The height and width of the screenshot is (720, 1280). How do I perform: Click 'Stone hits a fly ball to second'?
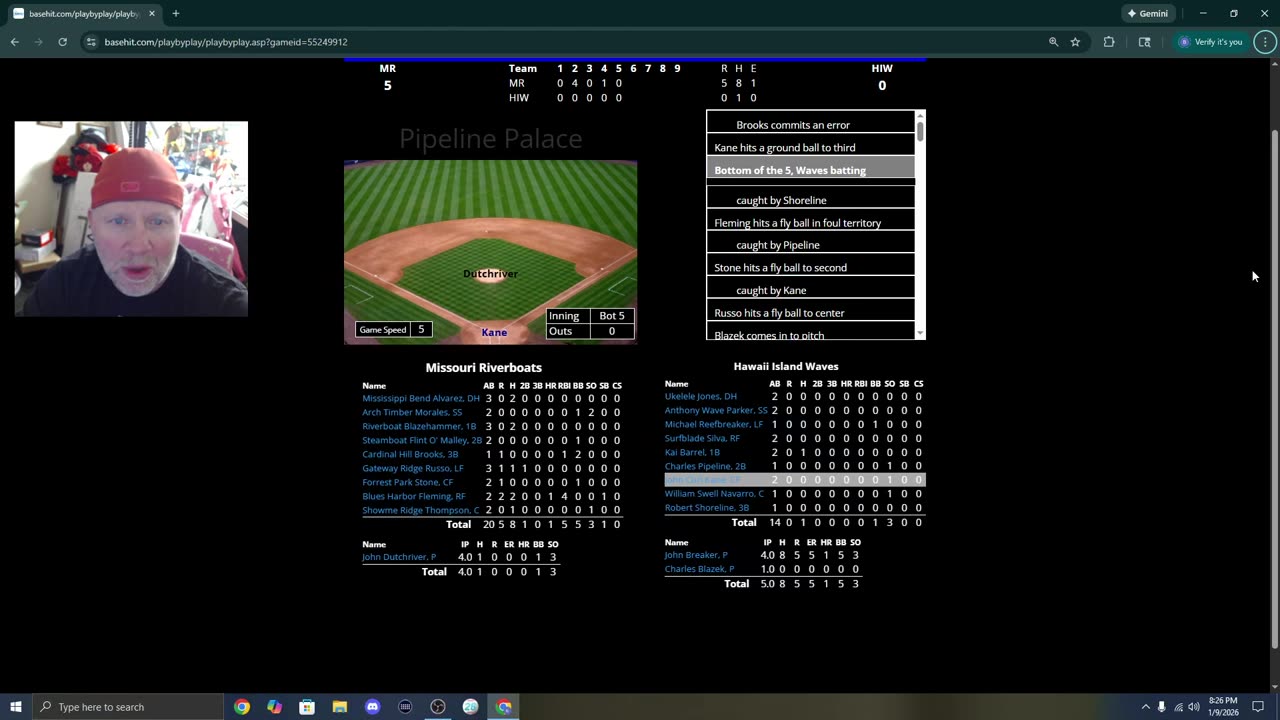click(780, 268)
